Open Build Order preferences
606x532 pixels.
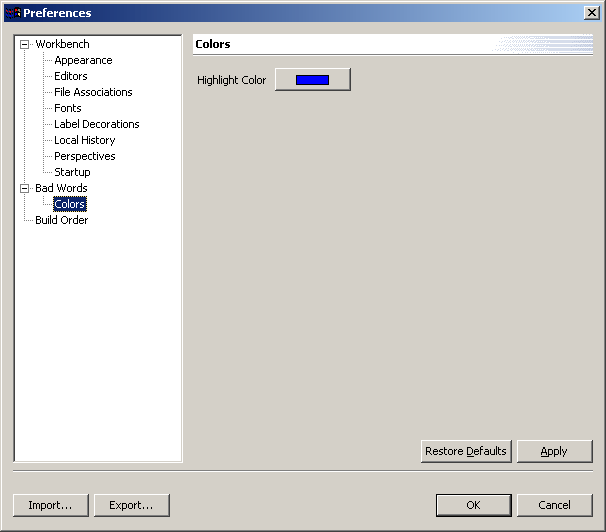61,220
